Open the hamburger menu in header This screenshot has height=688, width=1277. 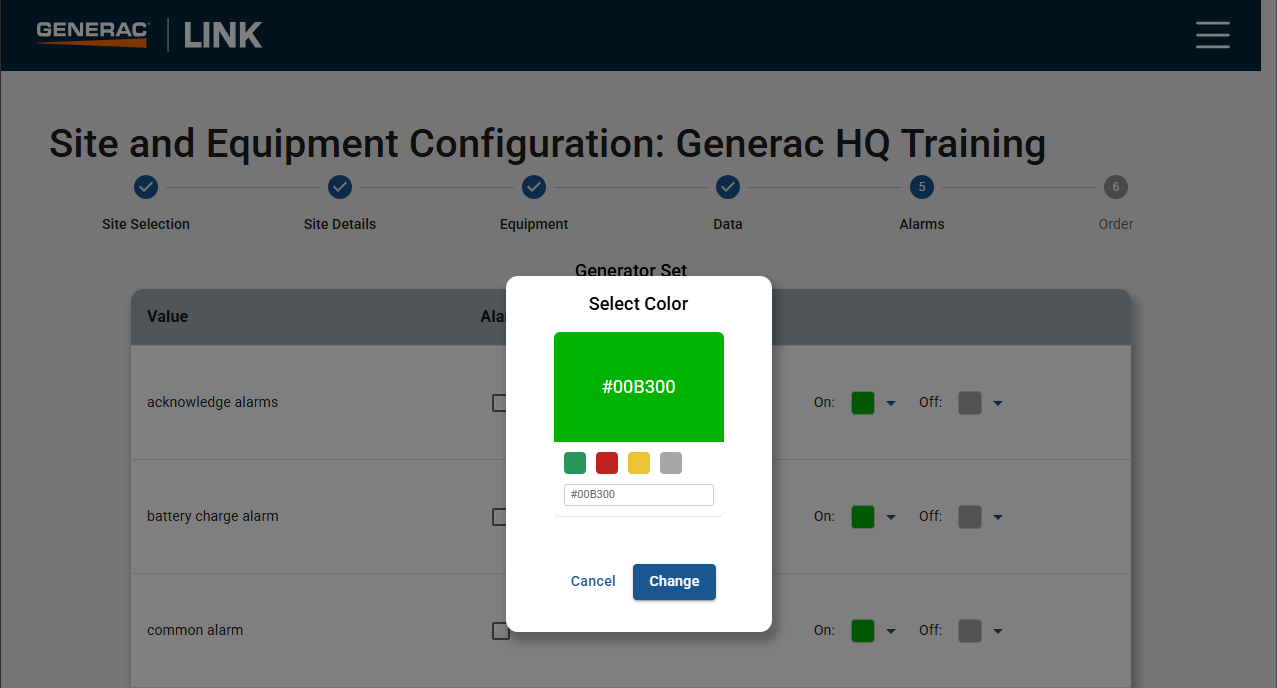1212,35
